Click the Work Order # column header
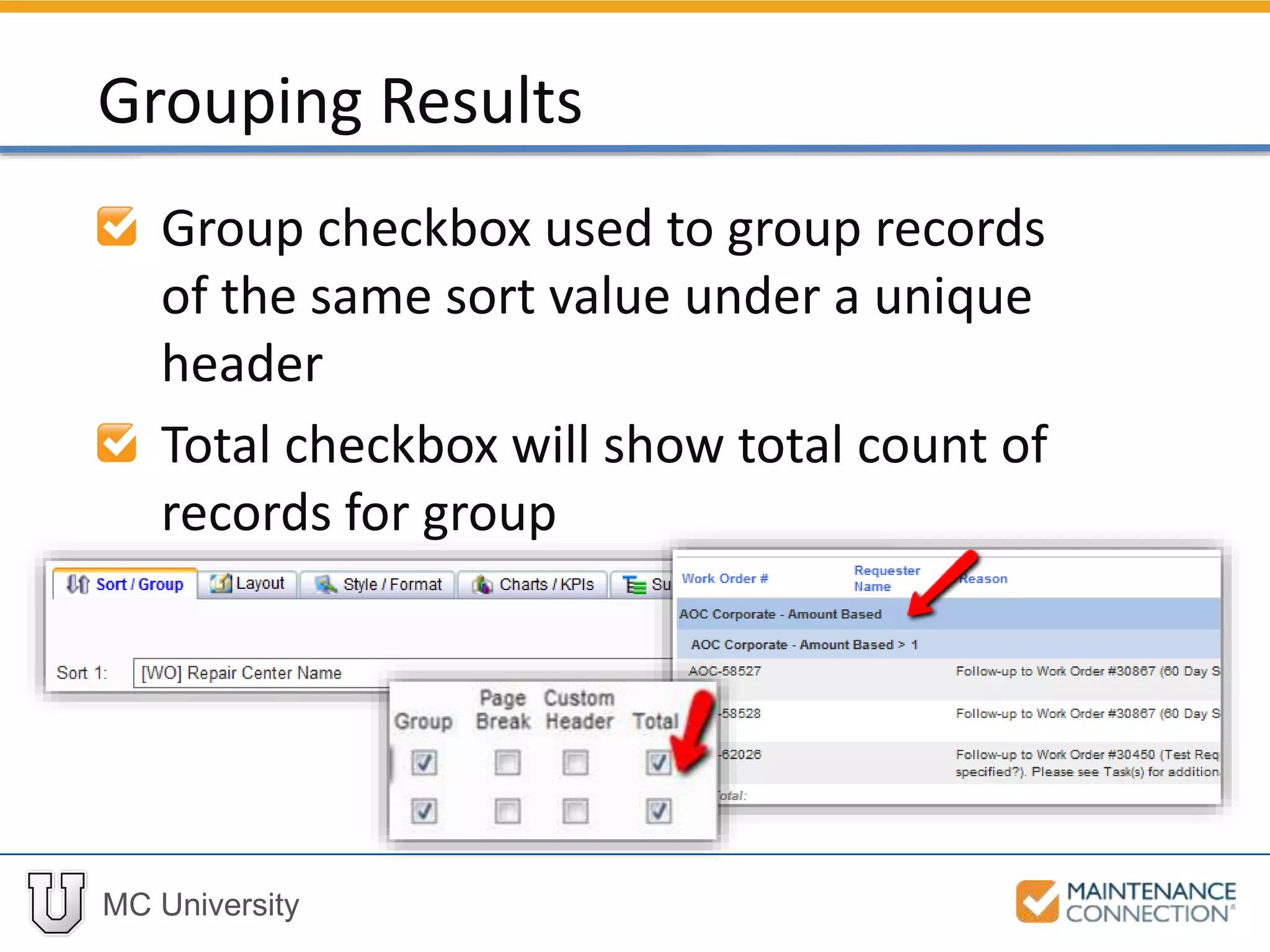The image size is (1270, 952). (725, 578)
